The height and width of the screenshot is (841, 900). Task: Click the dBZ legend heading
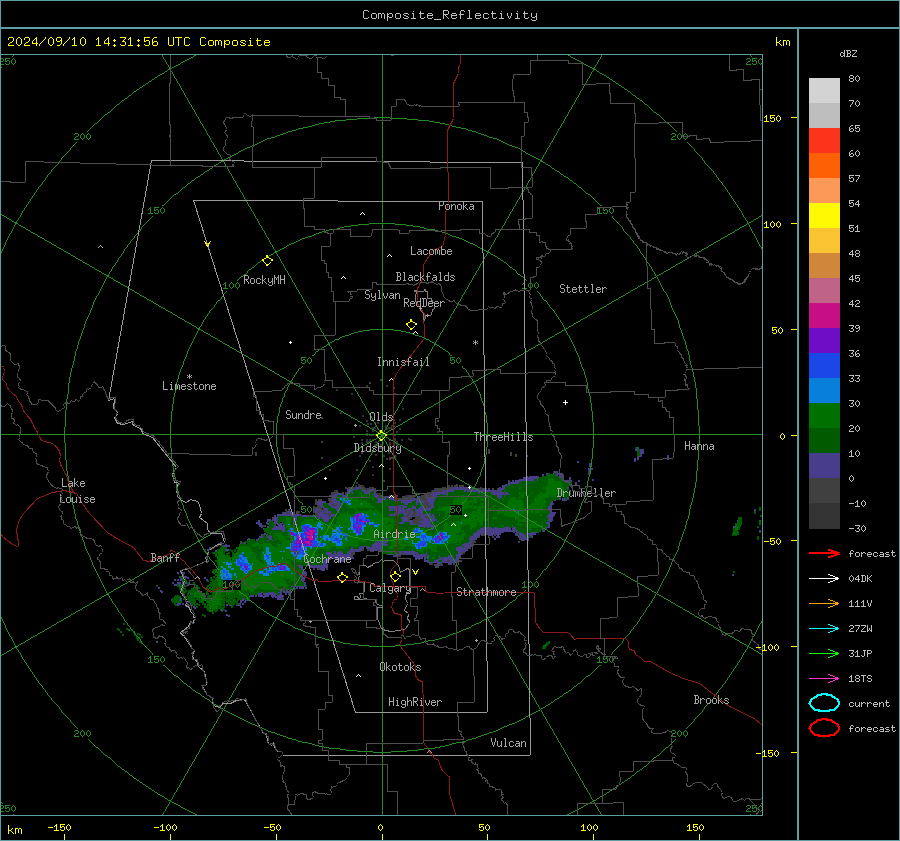coord(848,53)
